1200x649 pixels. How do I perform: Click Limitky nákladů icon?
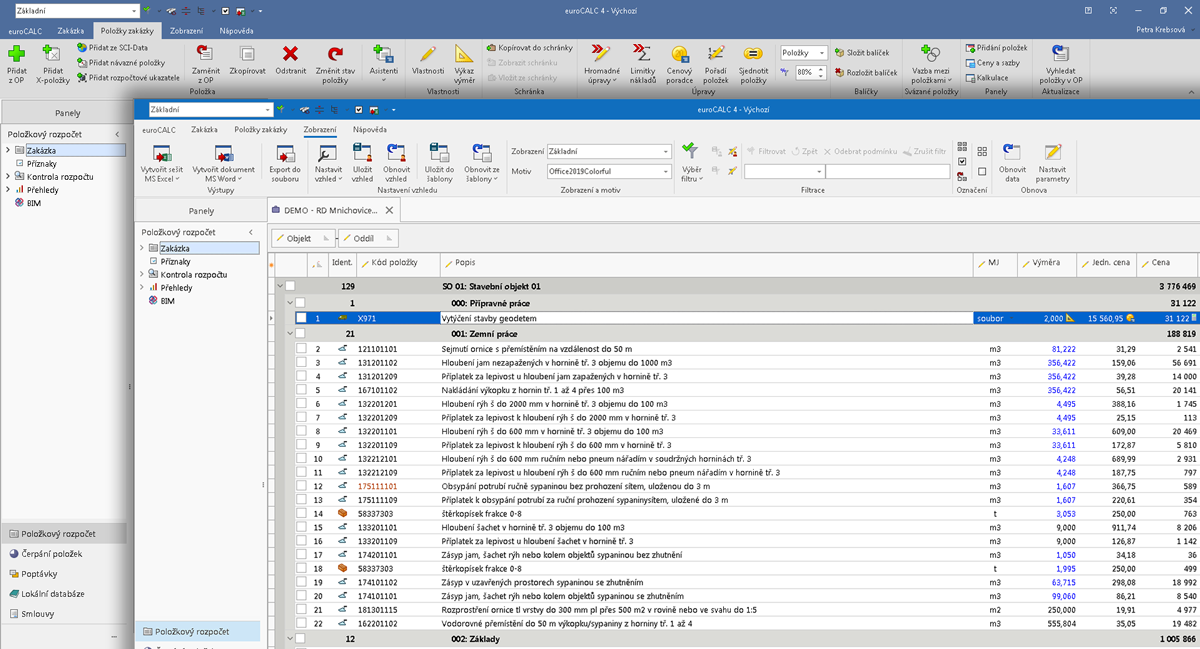[643, 55]
